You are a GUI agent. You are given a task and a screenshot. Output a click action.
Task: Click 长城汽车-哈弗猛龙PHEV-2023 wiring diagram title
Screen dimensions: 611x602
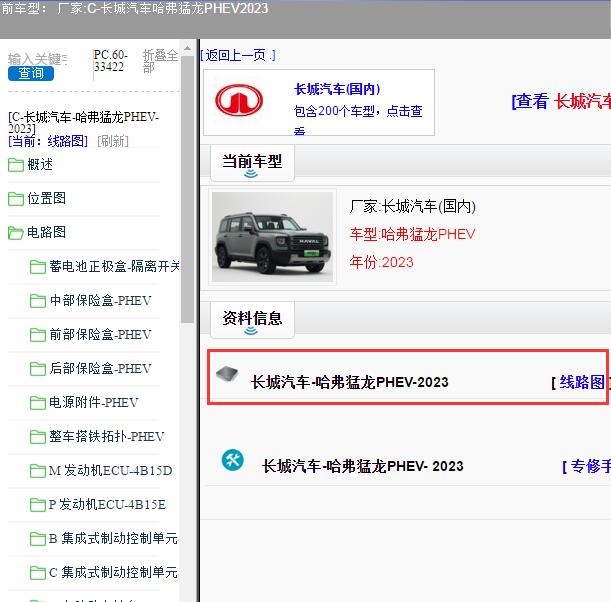click(x=350, y=382)
